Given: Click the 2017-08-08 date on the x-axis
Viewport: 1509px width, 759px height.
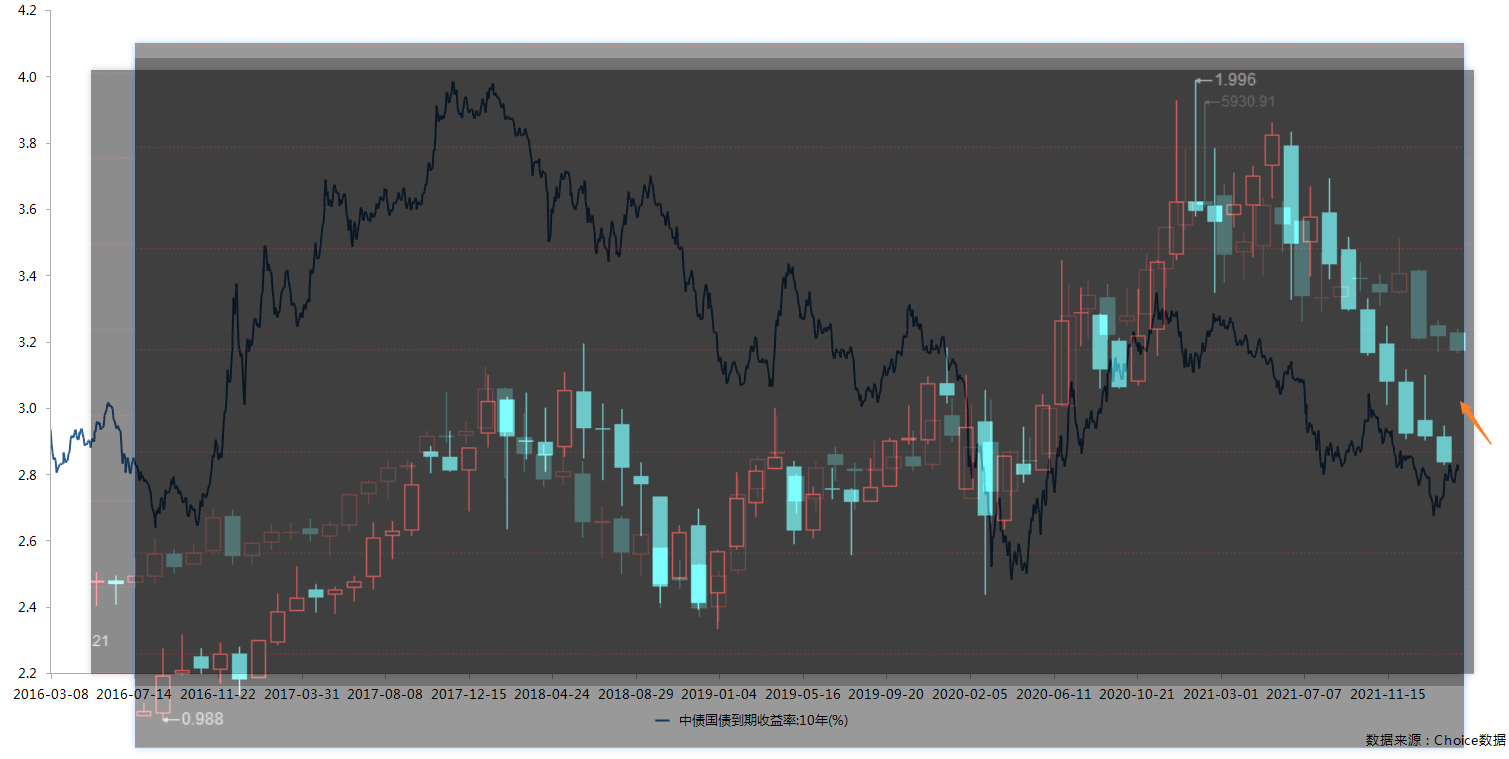Looking at the screenshot, I should tap(385, 692).
